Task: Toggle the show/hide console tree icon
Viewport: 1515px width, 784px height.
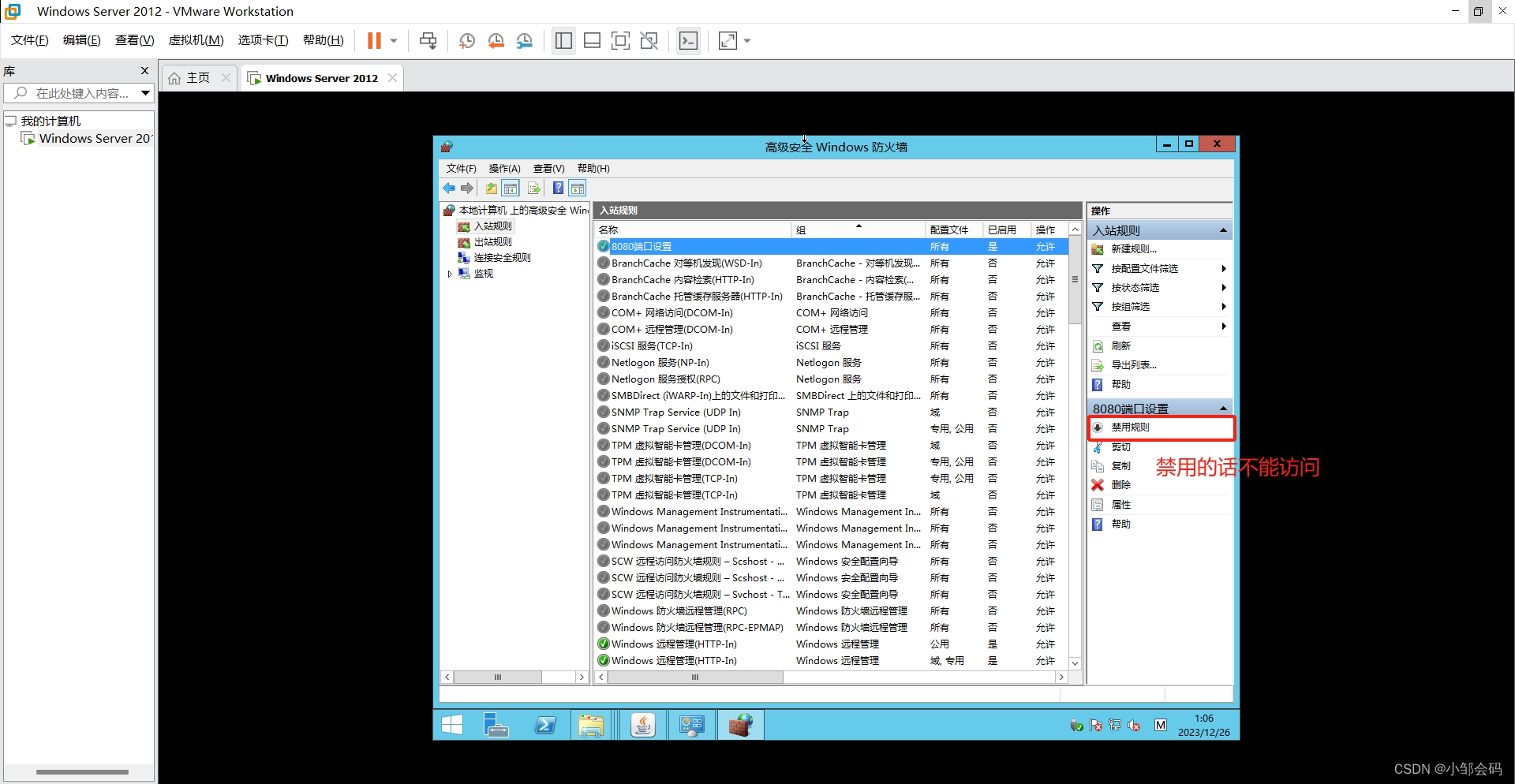Action: (x=511, y=188)
